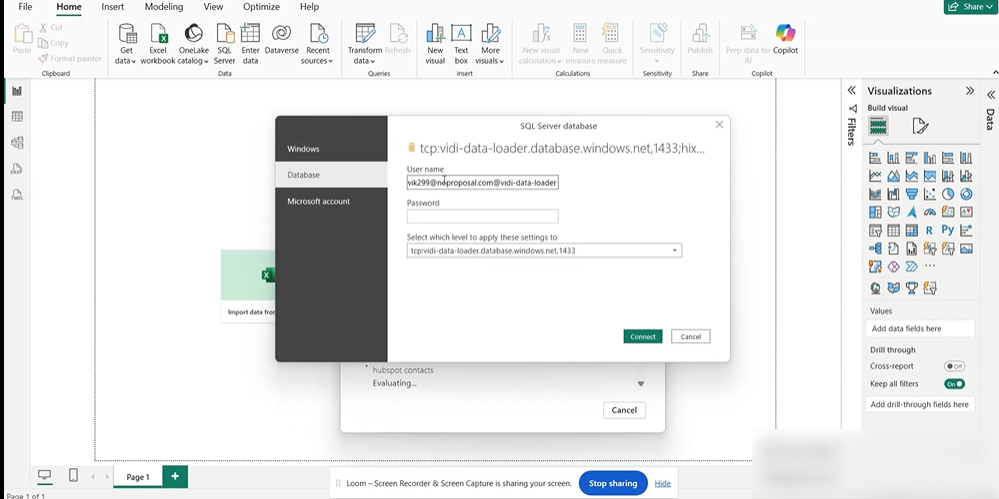This screenshot has width=999, height=499.
Task: Add a Text box from ribbon
Action: pos(461,44)
